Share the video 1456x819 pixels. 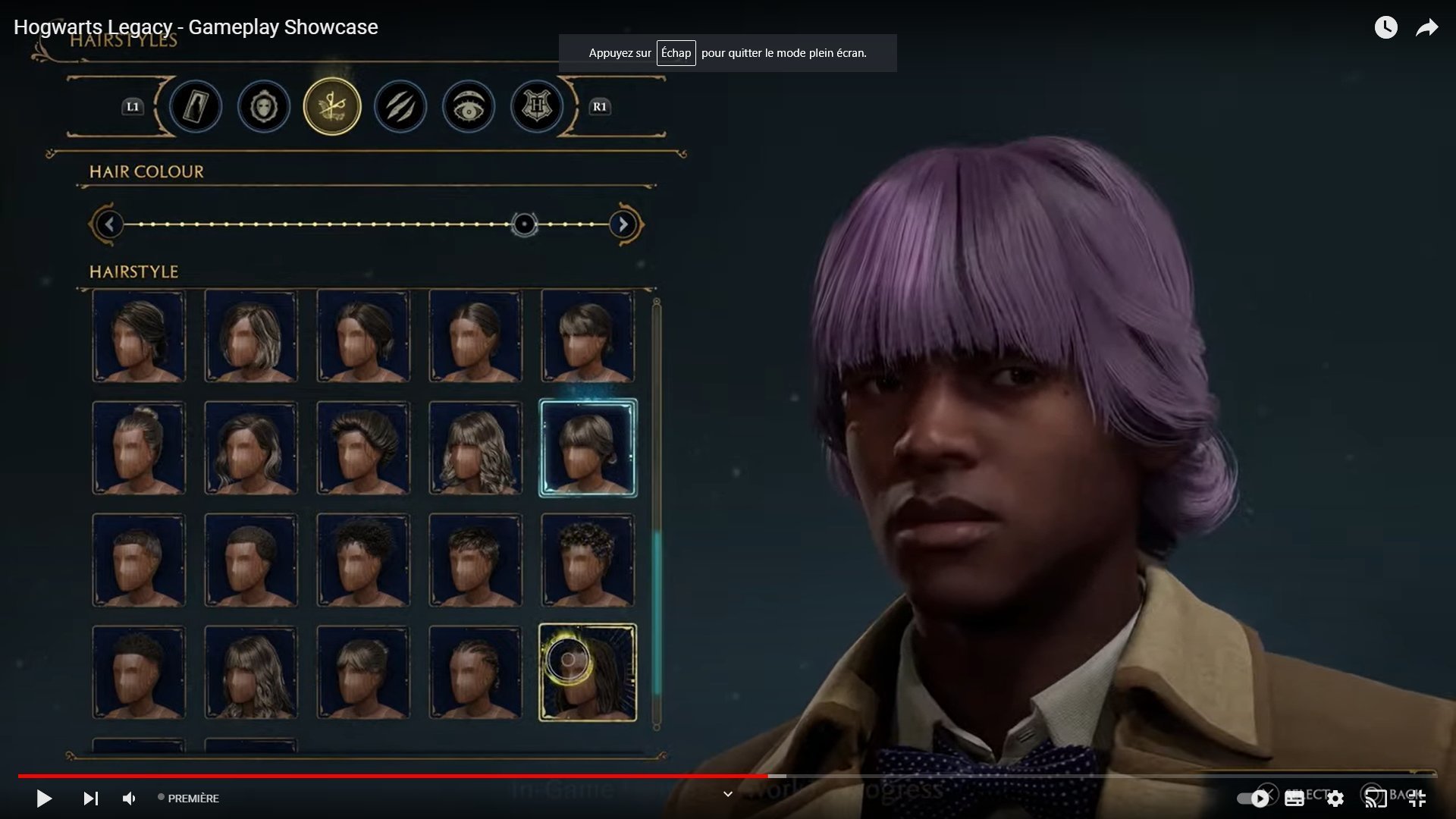pos(1427,28)
